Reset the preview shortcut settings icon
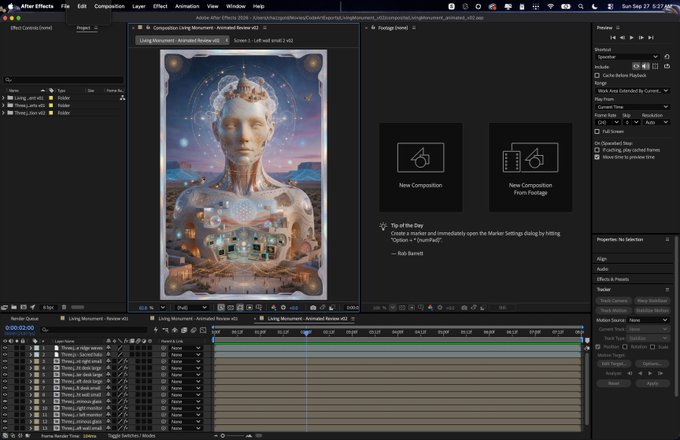Screen dimensions: 680x440 tap(667, 57)
